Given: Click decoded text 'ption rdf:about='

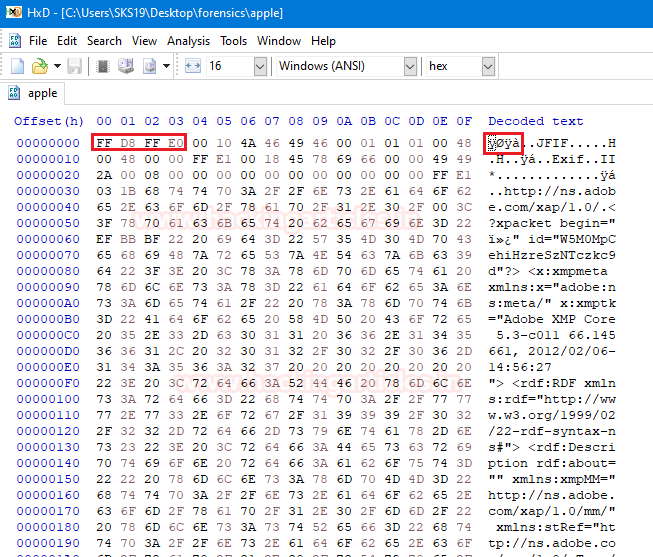Looking at the screenshot, I should pos(552,463).
